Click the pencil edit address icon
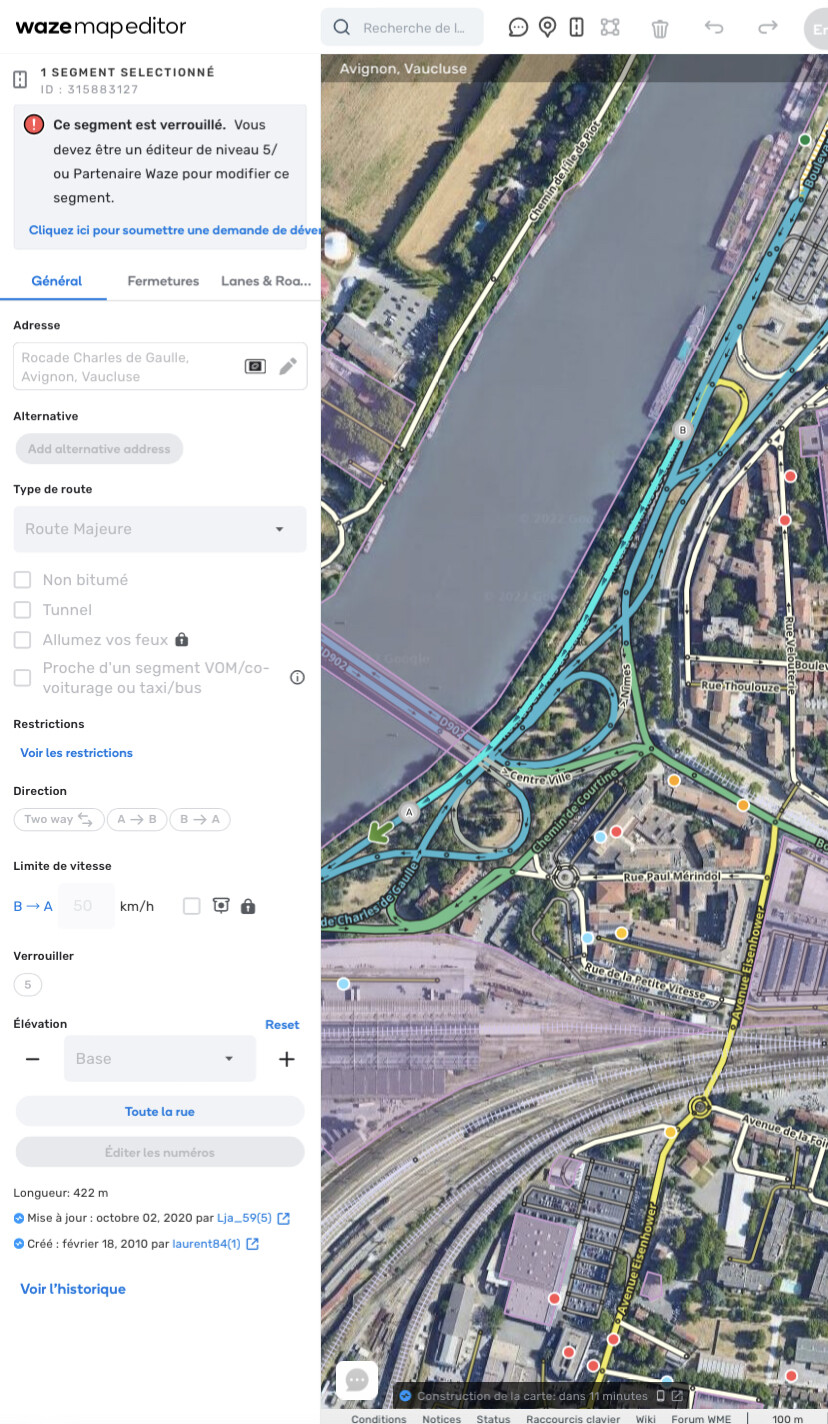 (288, 366)
